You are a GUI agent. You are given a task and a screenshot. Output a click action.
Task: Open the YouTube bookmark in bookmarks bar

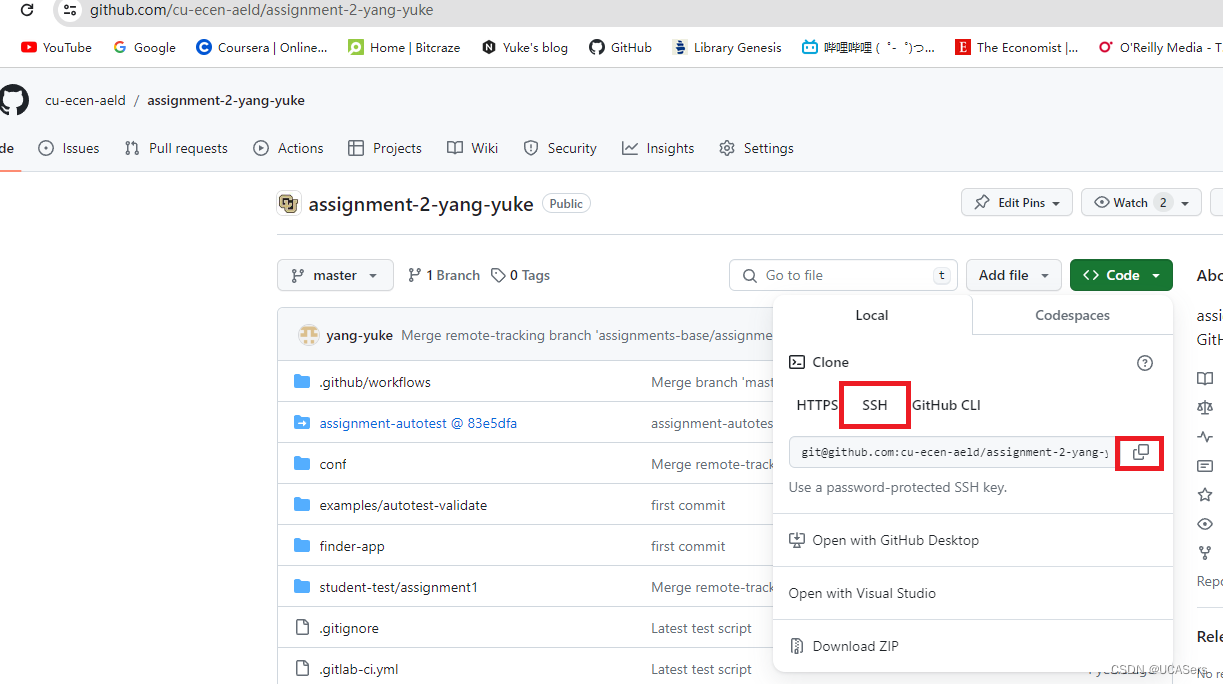pyautogui.click(x=56, y=47)
